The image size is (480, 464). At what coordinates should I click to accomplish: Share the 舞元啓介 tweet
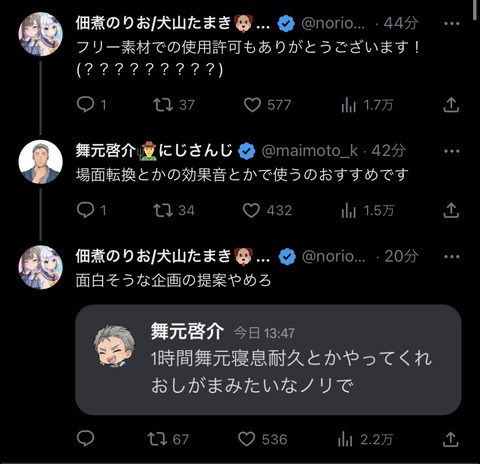click(x=451, y=210)
